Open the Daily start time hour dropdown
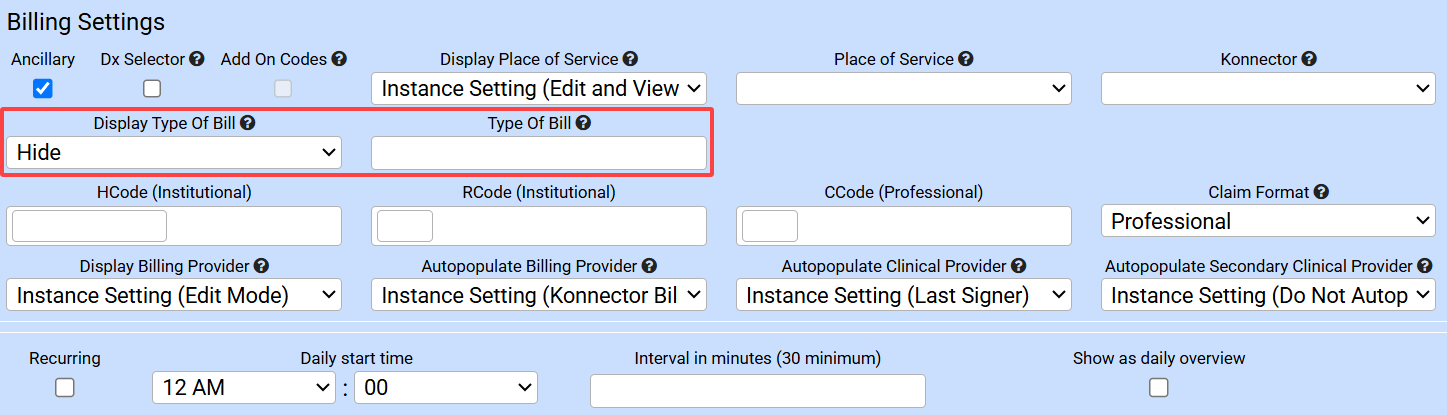 pos(244,388)
